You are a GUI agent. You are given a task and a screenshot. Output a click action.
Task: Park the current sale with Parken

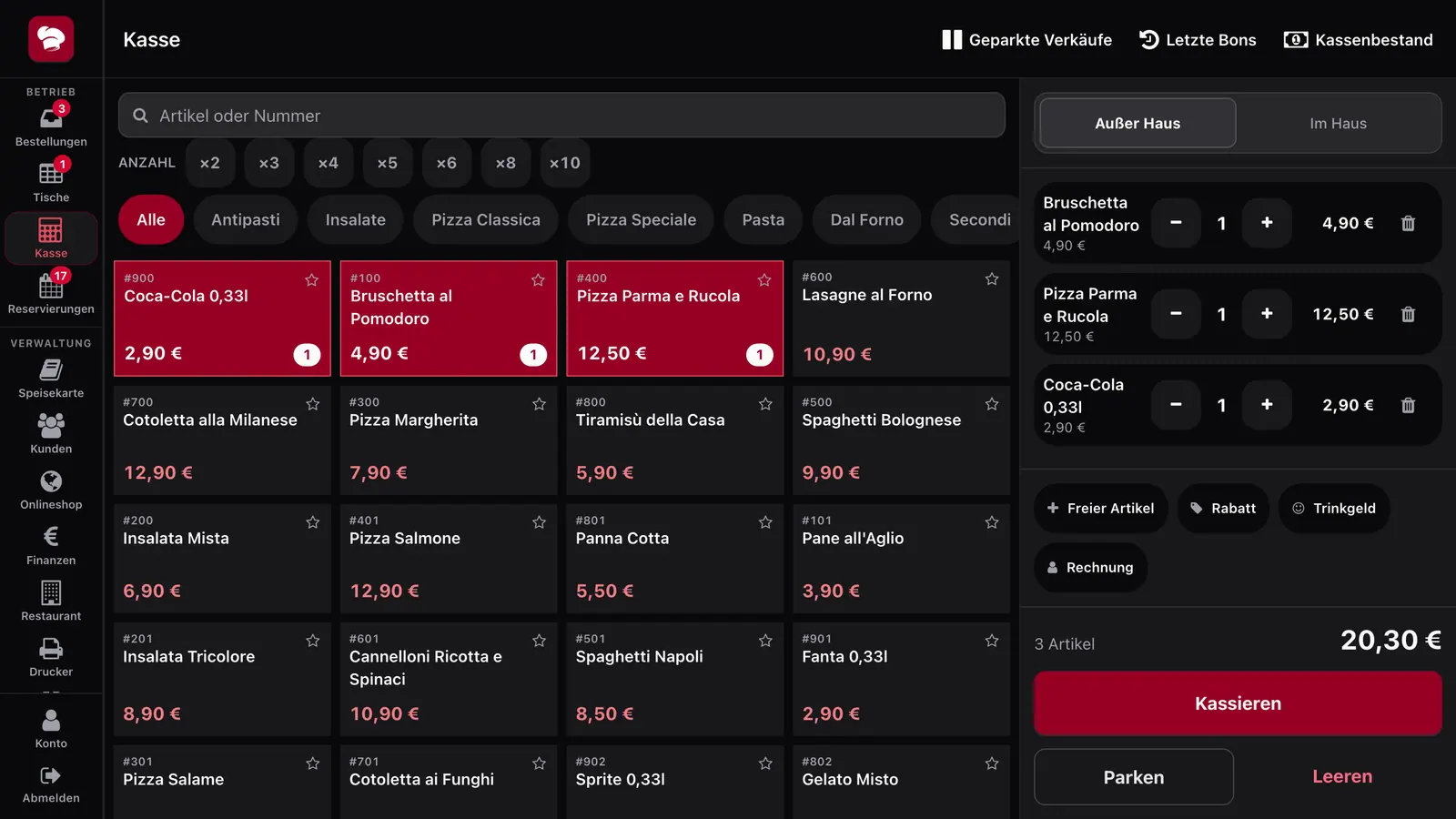[1134, 777]
